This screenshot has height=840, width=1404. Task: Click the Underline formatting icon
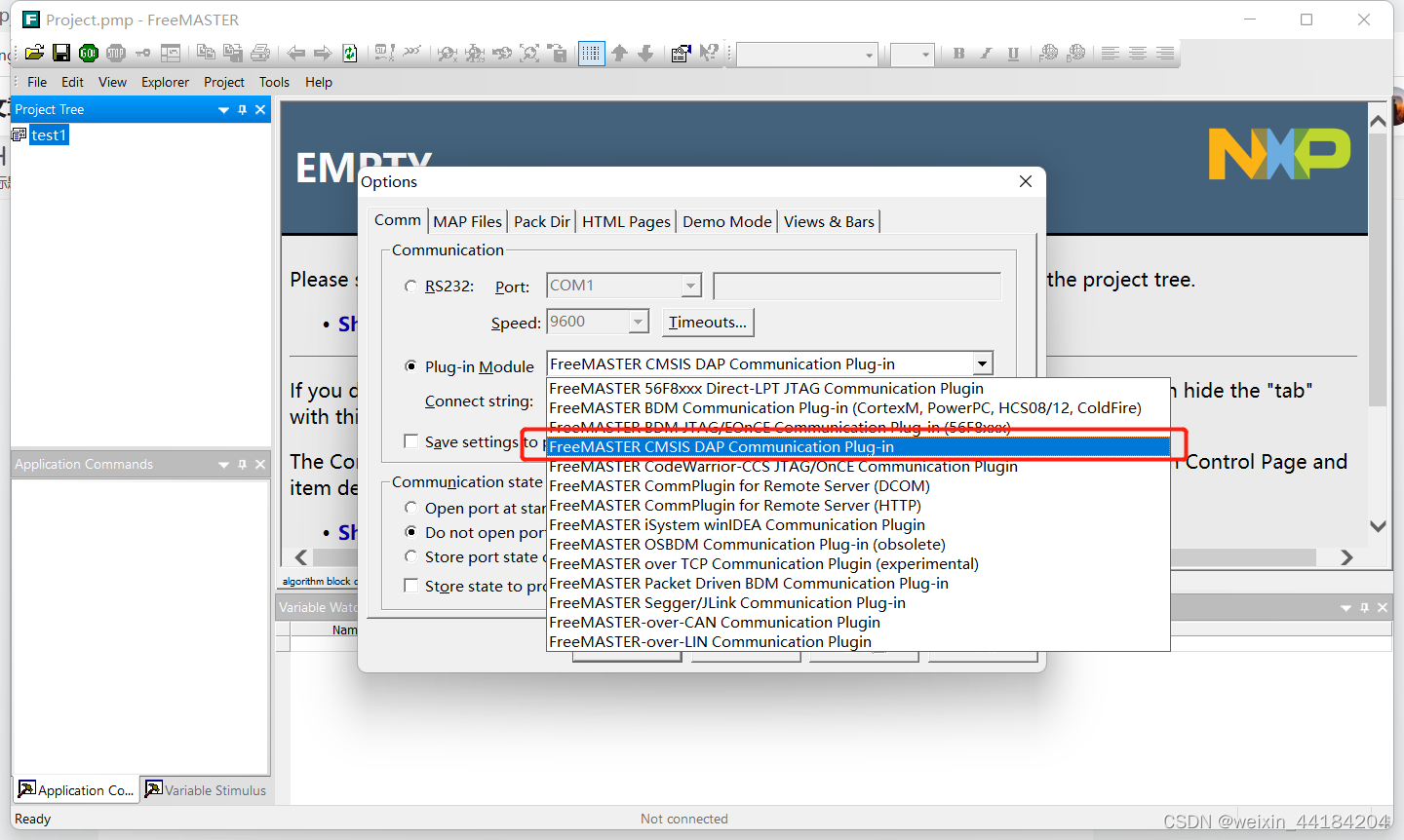click(x=1014, y=54)
